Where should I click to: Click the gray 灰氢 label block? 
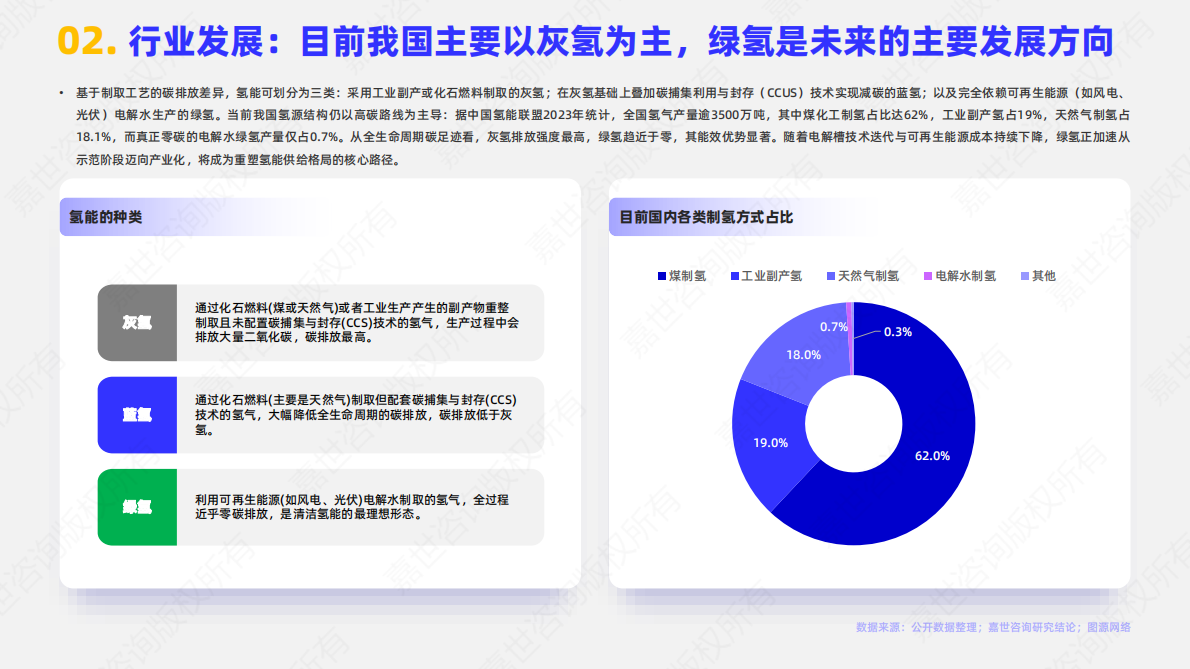tap(137, 324)
